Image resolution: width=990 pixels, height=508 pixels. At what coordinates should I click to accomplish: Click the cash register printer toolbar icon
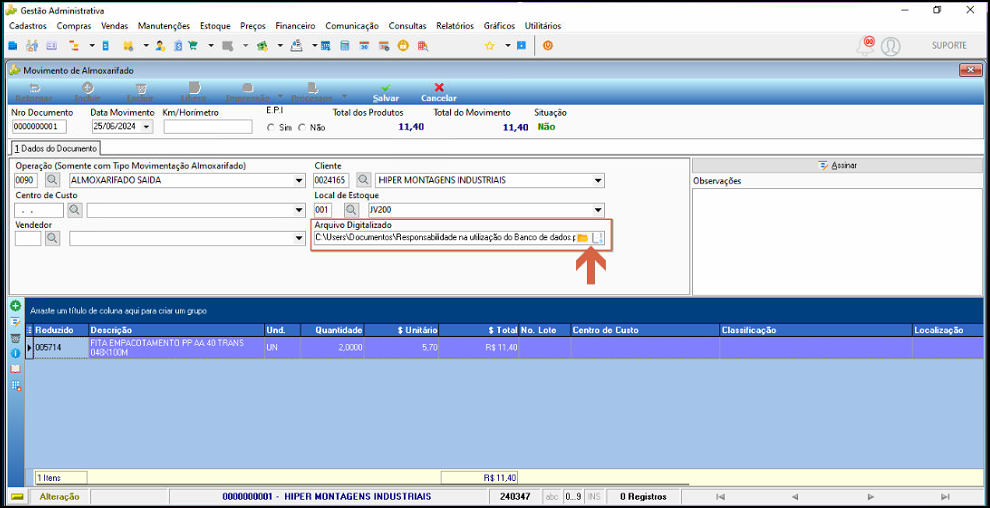[x=296, y=45]
